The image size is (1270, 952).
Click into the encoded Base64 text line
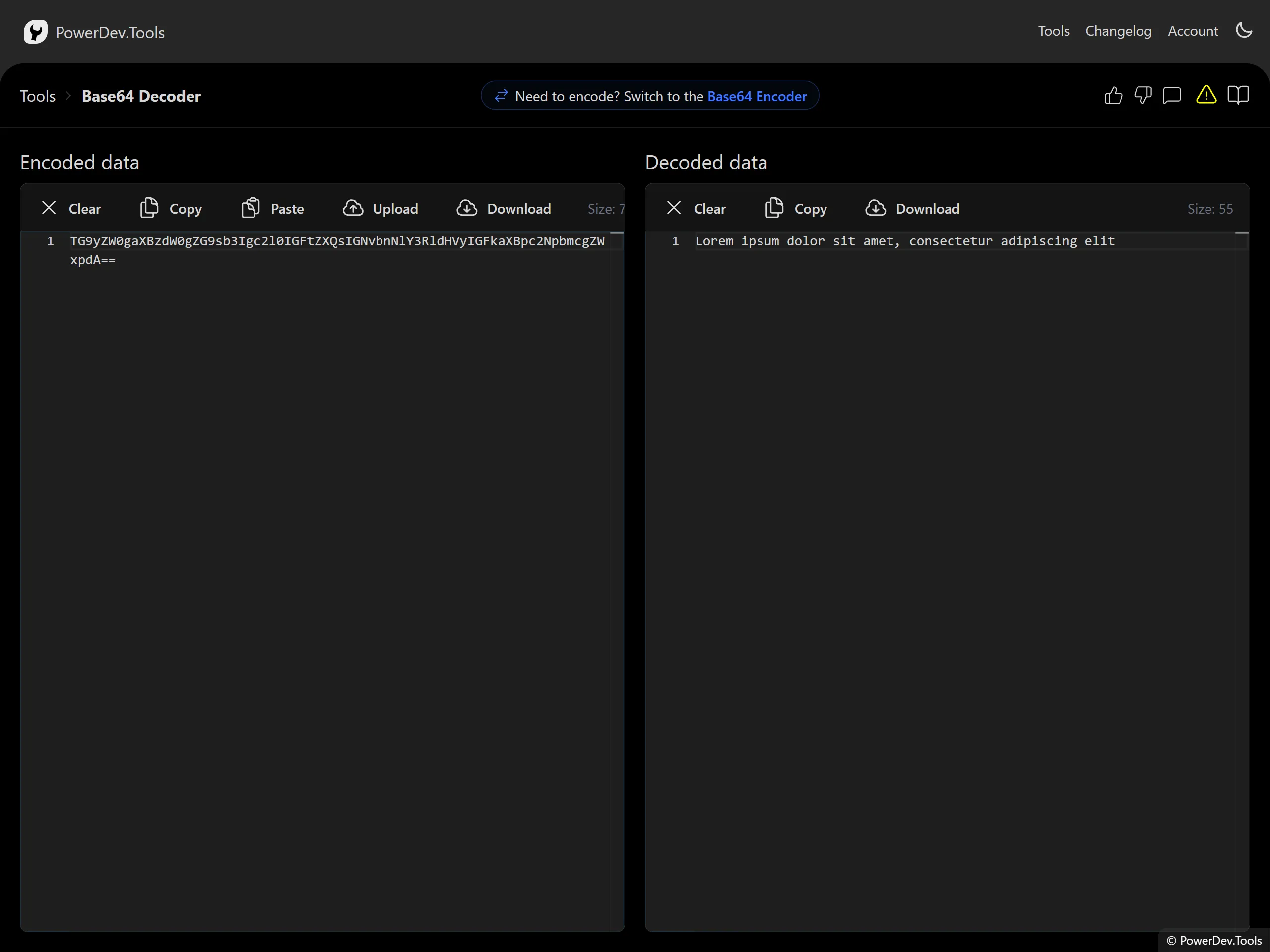[x=338, y=241]
